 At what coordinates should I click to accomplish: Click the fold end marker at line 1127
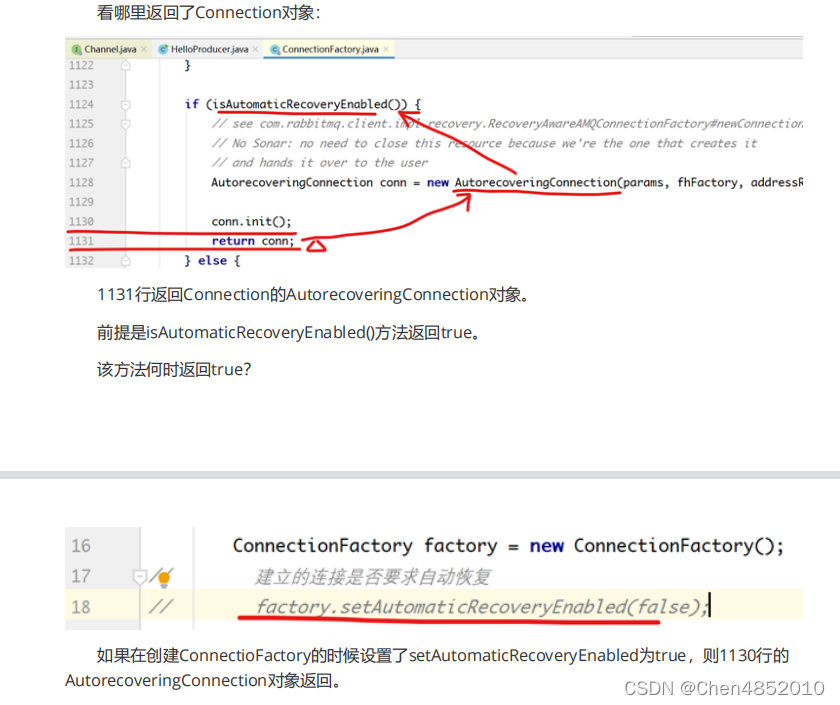coord(125,163)
